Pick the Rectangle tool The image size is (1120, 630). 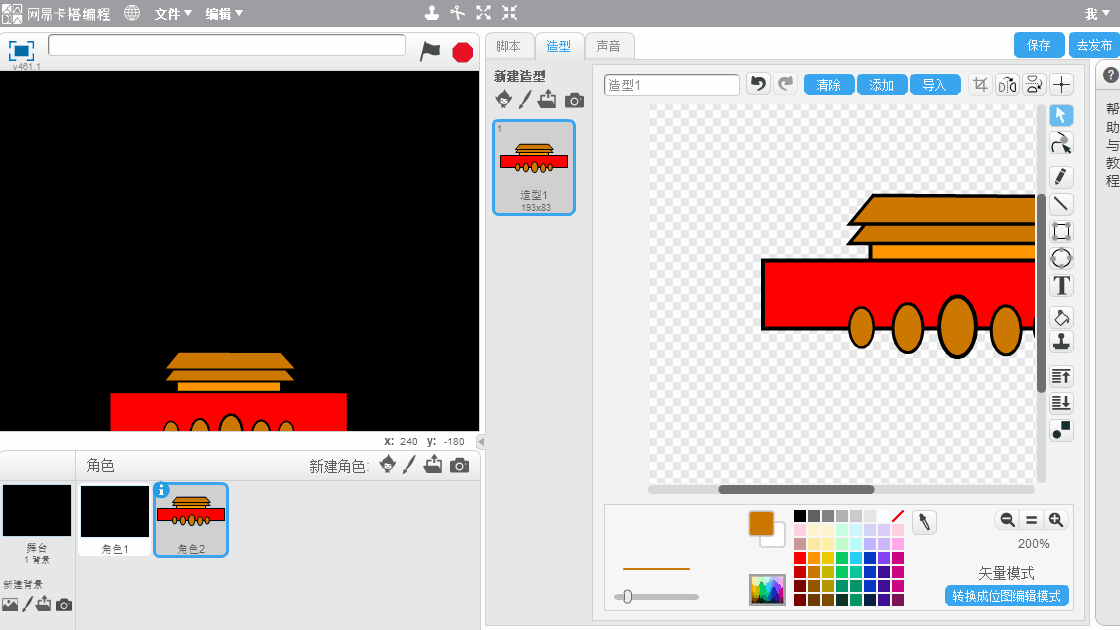point(1061,231)
